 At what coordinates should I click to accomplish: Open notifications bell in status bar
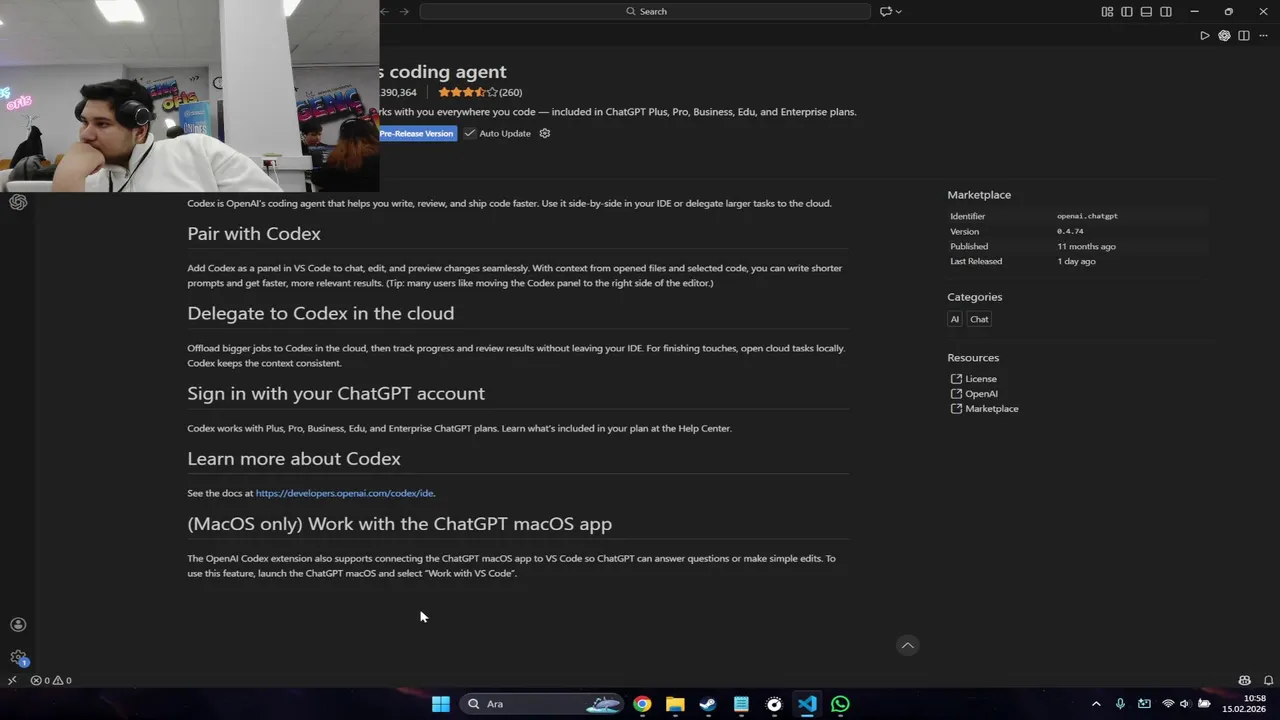pyautogui.click(x=1268, y=680)
